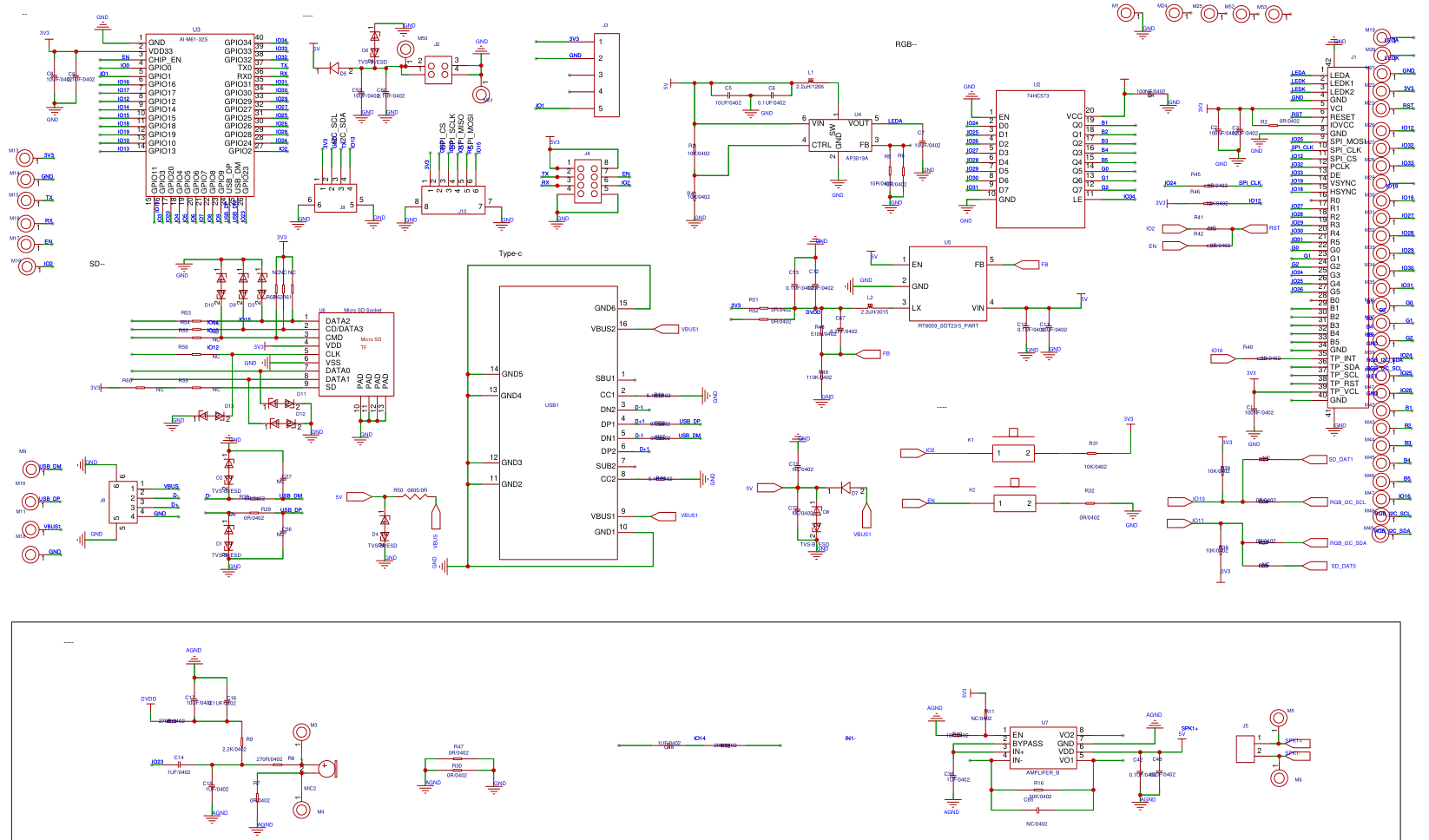Click test point M18 labeled IO2
This screenshot has height=840, width=1429.
click(27, 266)
